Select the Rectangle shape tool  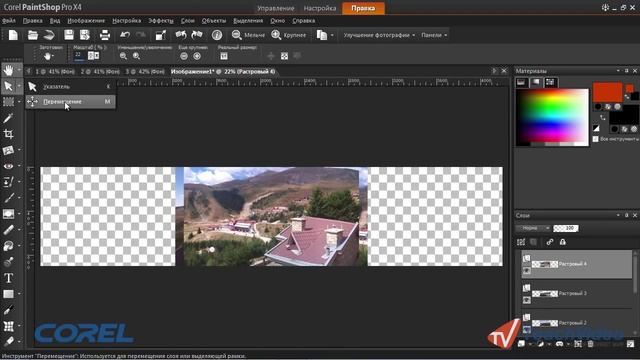[x=8, y=294]
